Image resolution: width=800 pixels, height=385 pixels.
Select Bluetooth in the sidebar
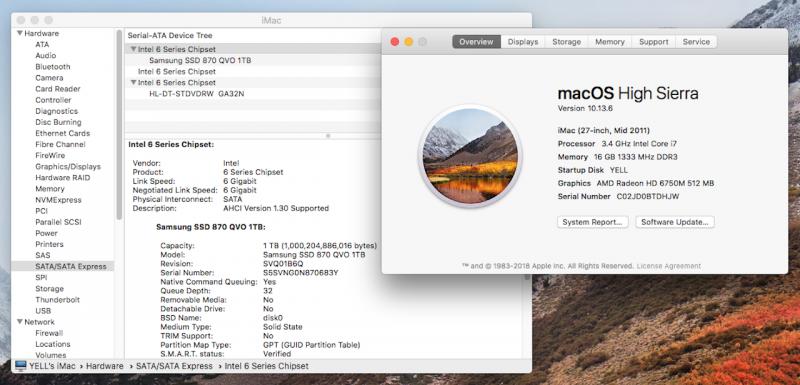click(53, 67)
